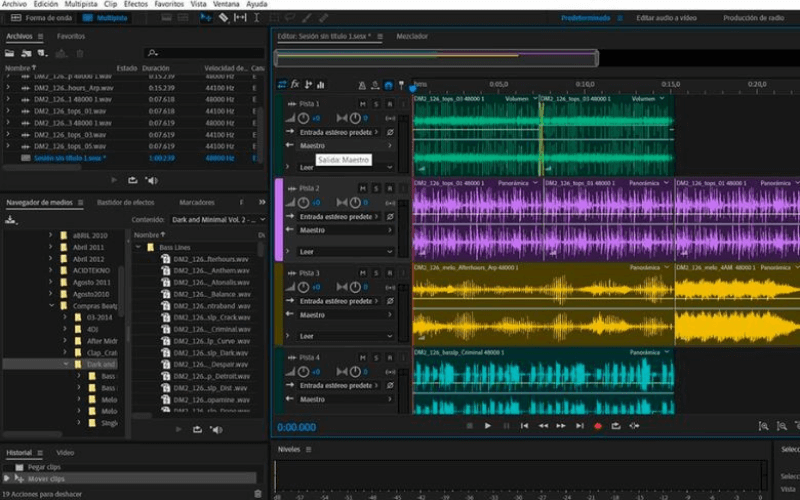Adjust the Pista 1 volume knob
Viewport: 800px width, 500px height.
(x=304, y=118)
